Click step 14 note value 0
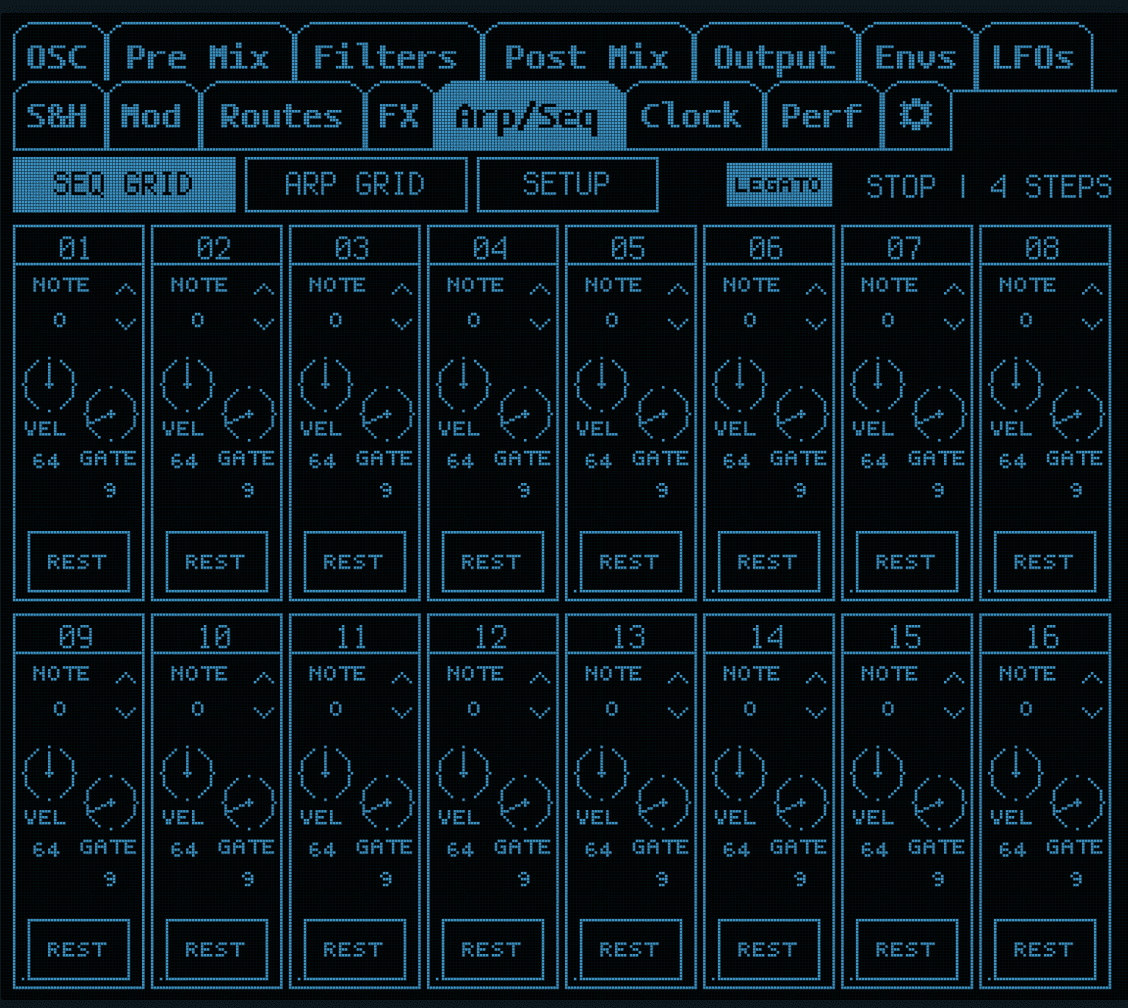The height and width of the screenshot is (1008, 1128). [x=750, y=709]
